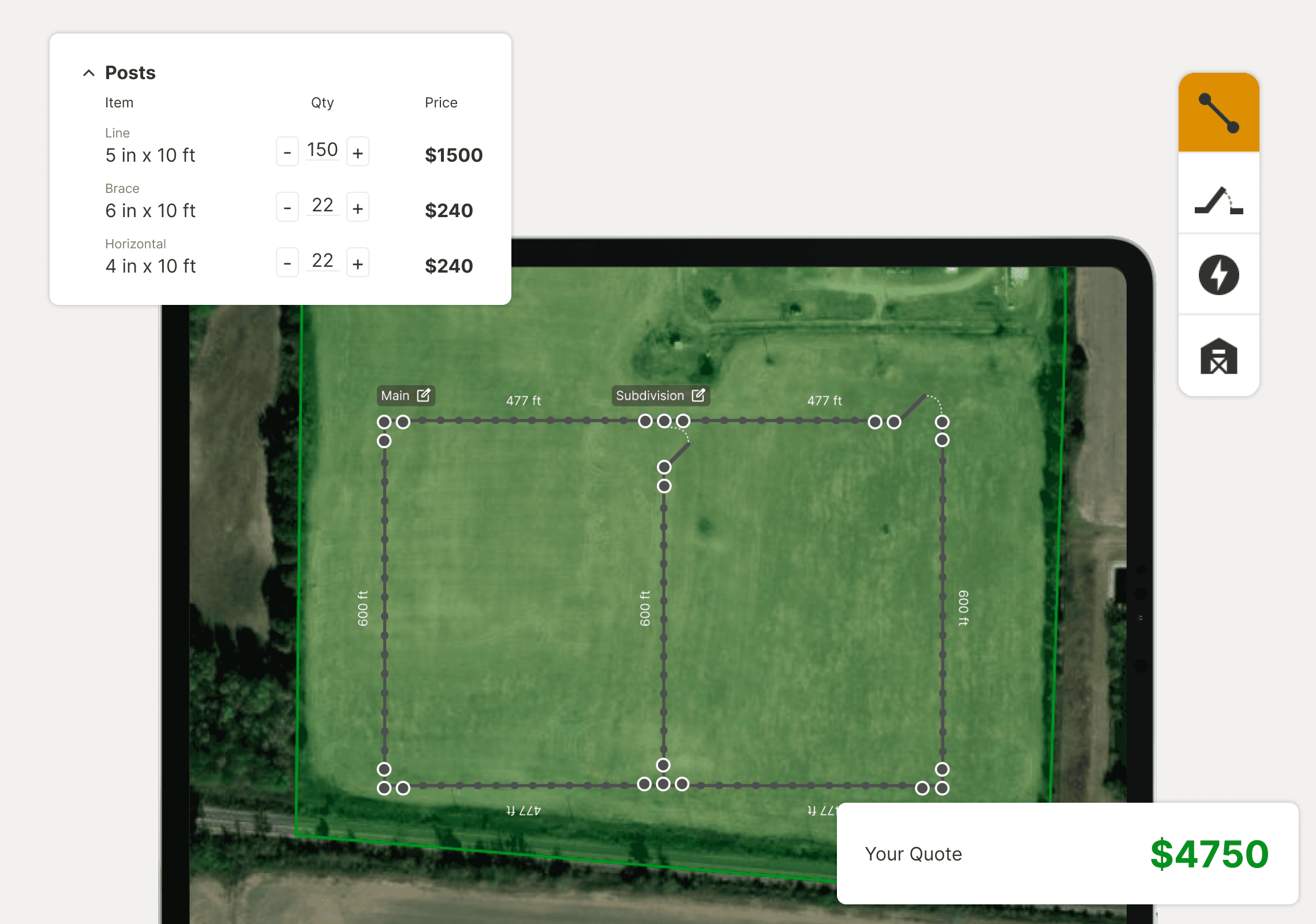The height and width of the screenshot is (924, 1316).
Task: Click the Subdivision fence label
Action: pos(650,396)
